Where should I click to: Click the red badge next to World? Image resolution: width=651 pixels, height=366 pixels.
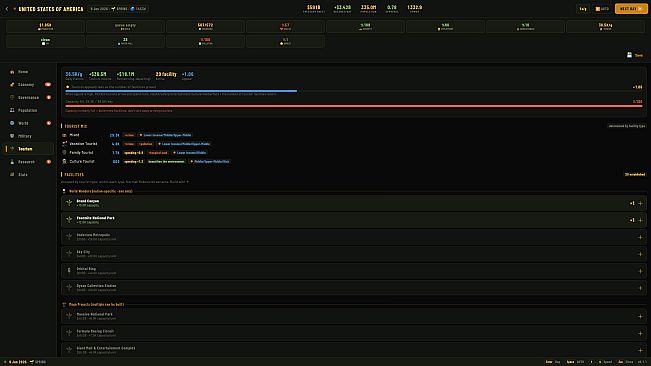[x=49, y=123]
